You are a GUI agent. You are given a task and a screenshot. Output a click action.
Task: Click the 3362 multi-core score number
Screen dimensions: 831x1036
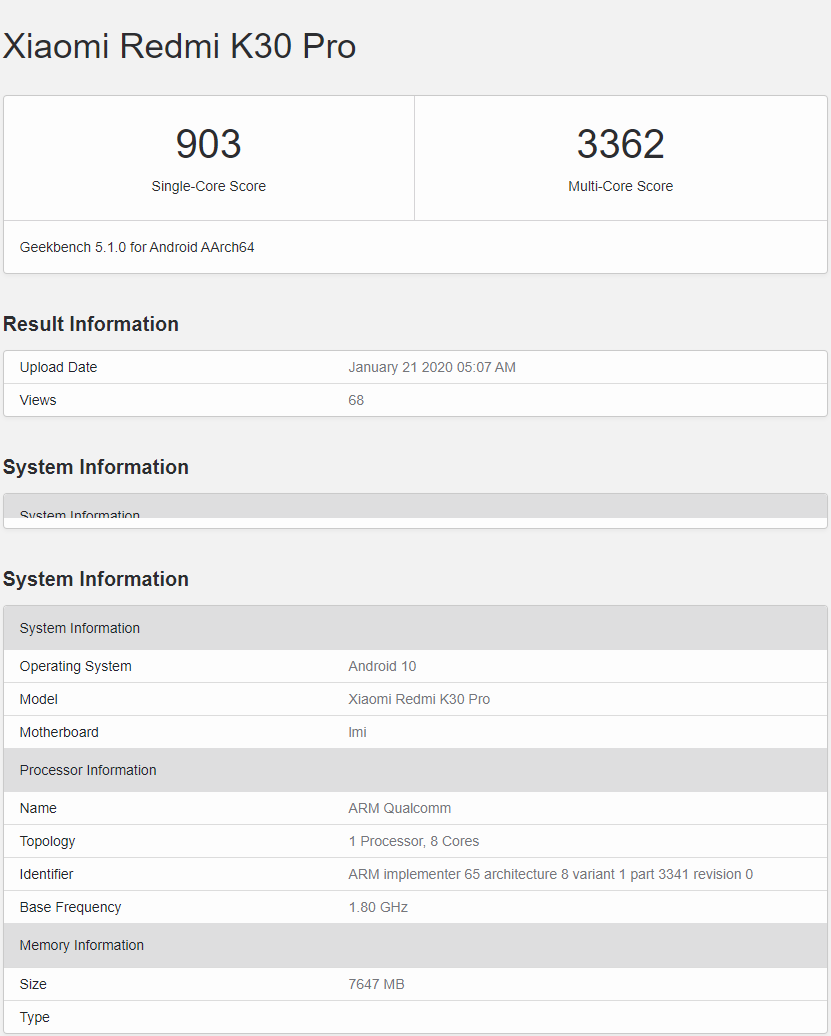[x=620, y=145]
